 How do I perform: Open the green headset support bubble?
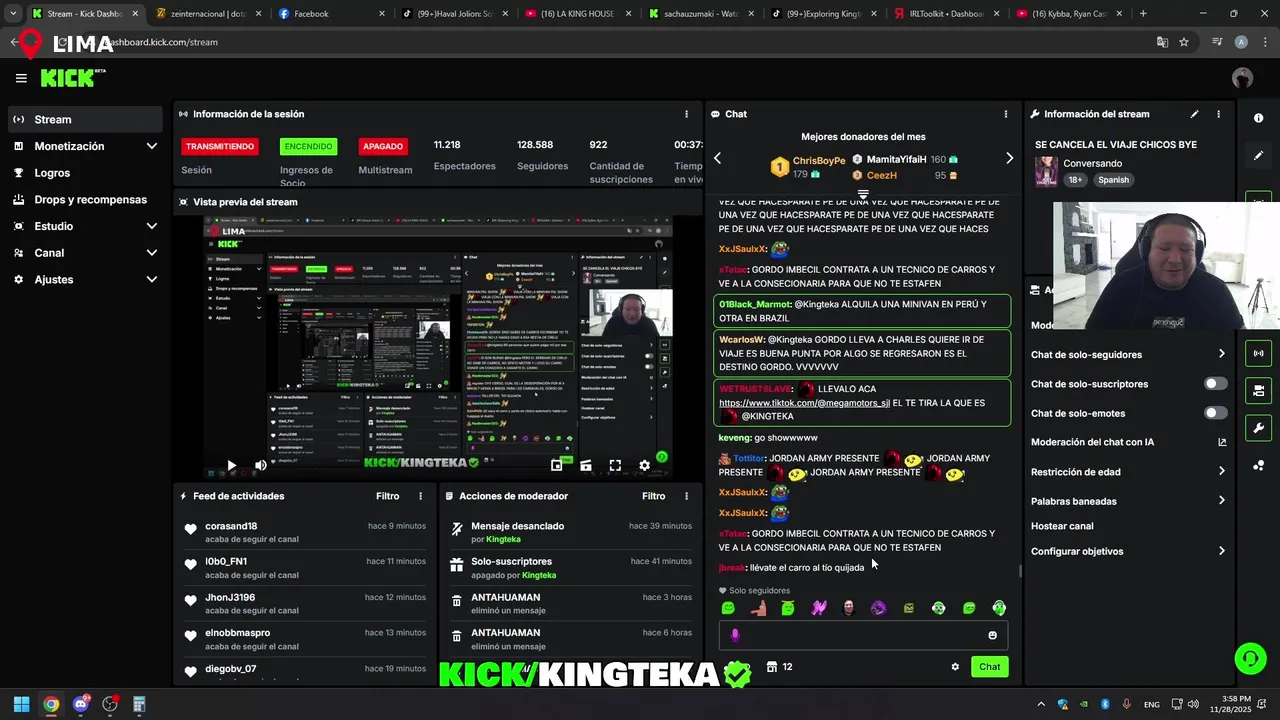(1250, 658)
